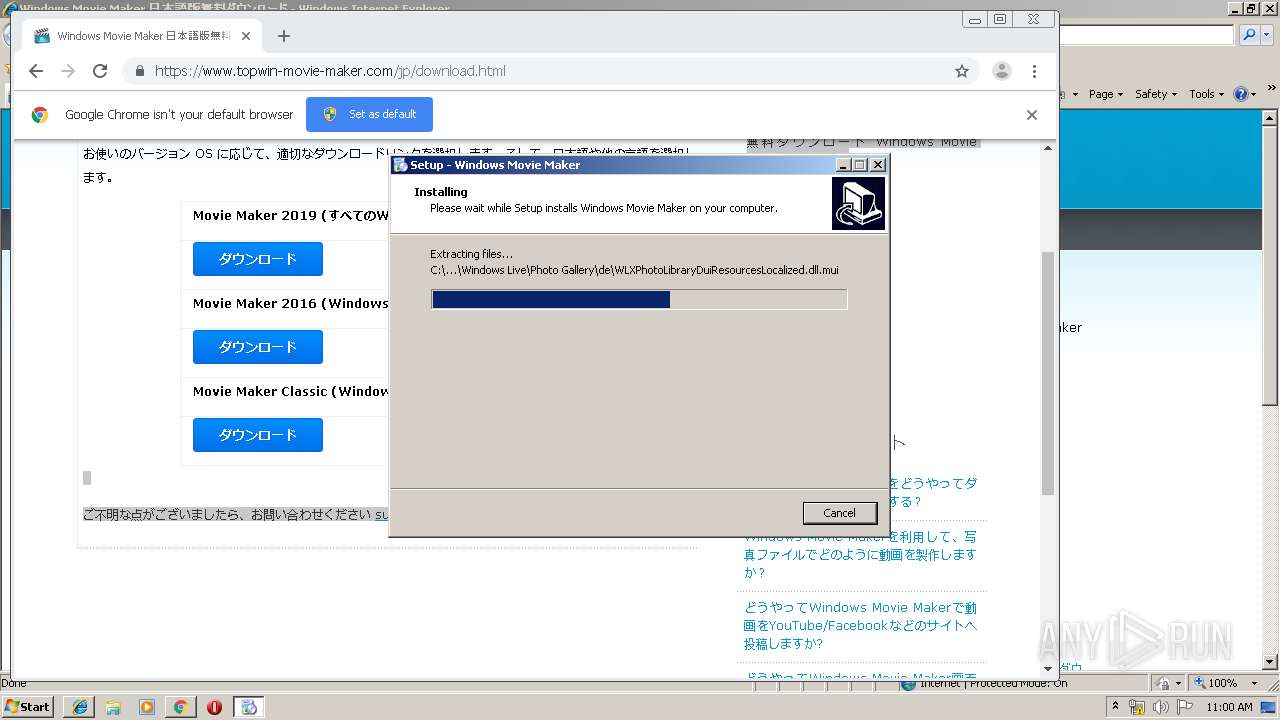Download Movie Maker 2019
This screenshot has height=720, width=1280.
[x=258, y=259]
